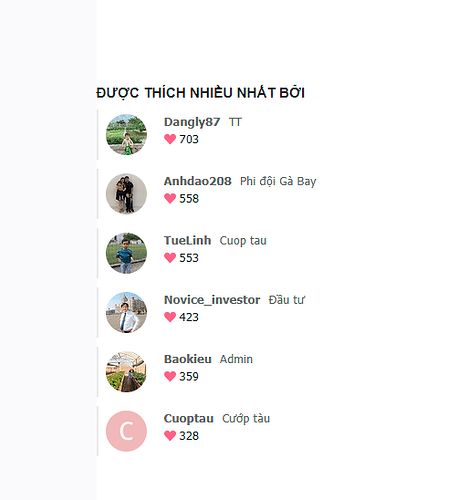Viewport: 469px width, 500px height.
Task: Open Baokieu's profile avatar
Action: [126, 372]
